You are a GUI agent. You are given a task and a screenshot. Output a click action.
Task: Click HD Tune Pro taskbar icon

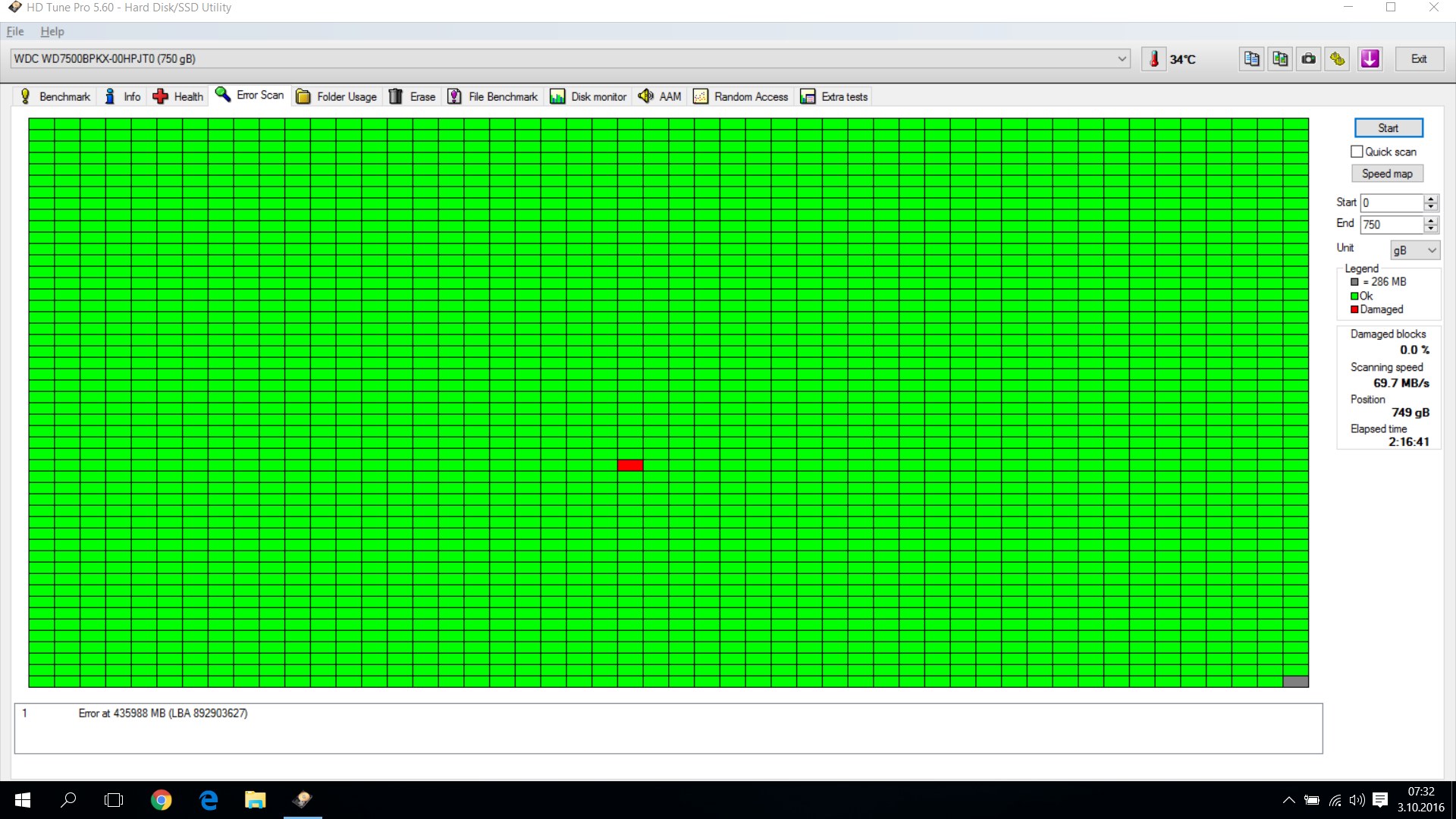point(303,800)
